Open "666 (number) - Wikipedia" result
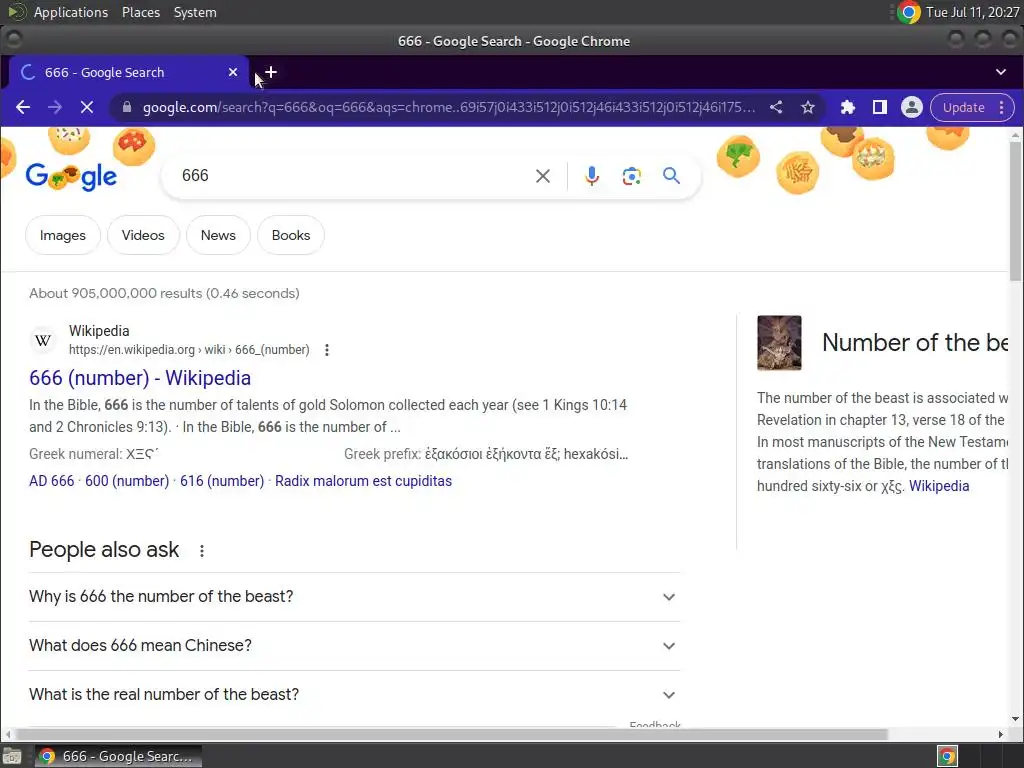Image resolution: width=1024 pixels, height=768 pixels. click(140, 378)
